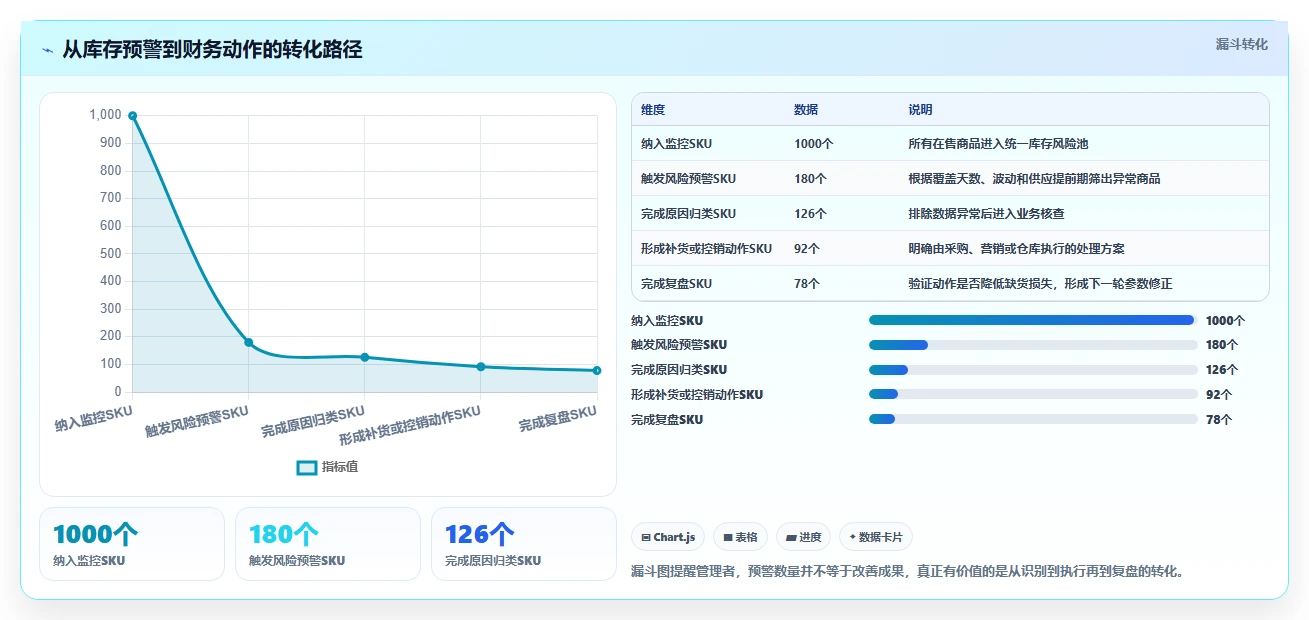Select table row cell 完成复盘SKU

[677, 284]
